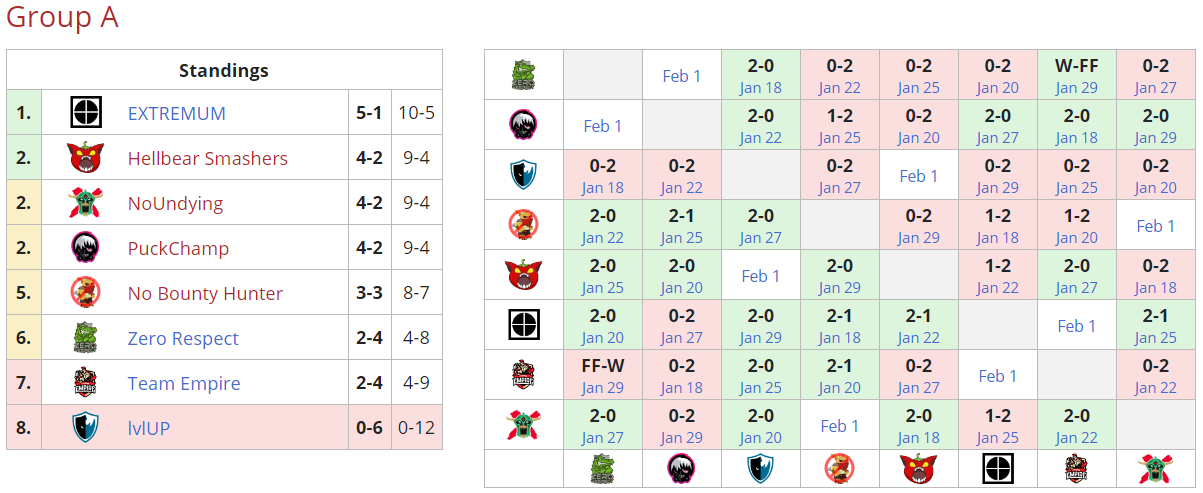Open PuckChamp logo in the standings table
This screenshot has height=493, width=1203.
pyautogui.click(x=86, y=248)
